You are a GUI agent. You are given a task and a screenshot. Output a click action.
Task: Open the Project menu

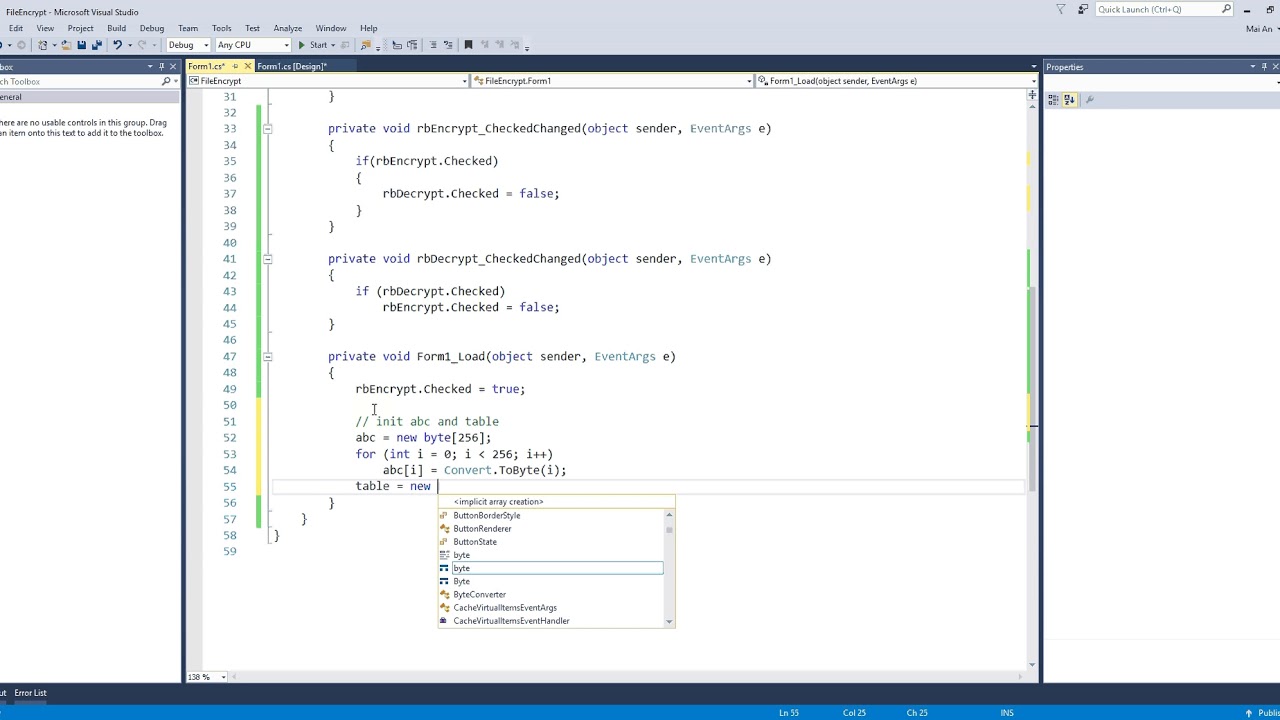click(81, 28)
